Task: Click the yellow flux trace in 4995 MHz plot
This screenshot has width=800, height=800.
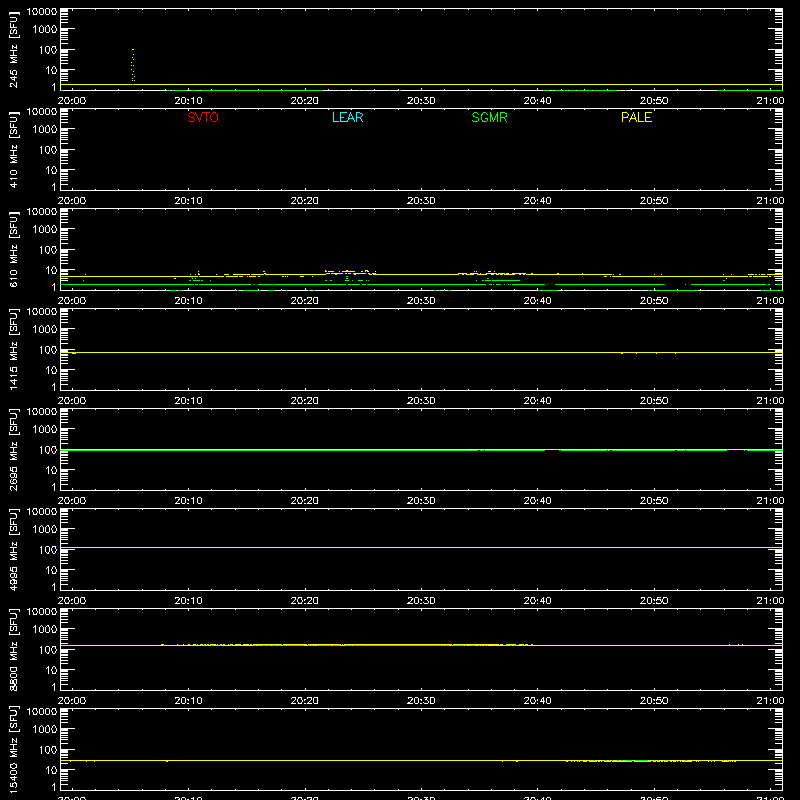Action: 421,547
